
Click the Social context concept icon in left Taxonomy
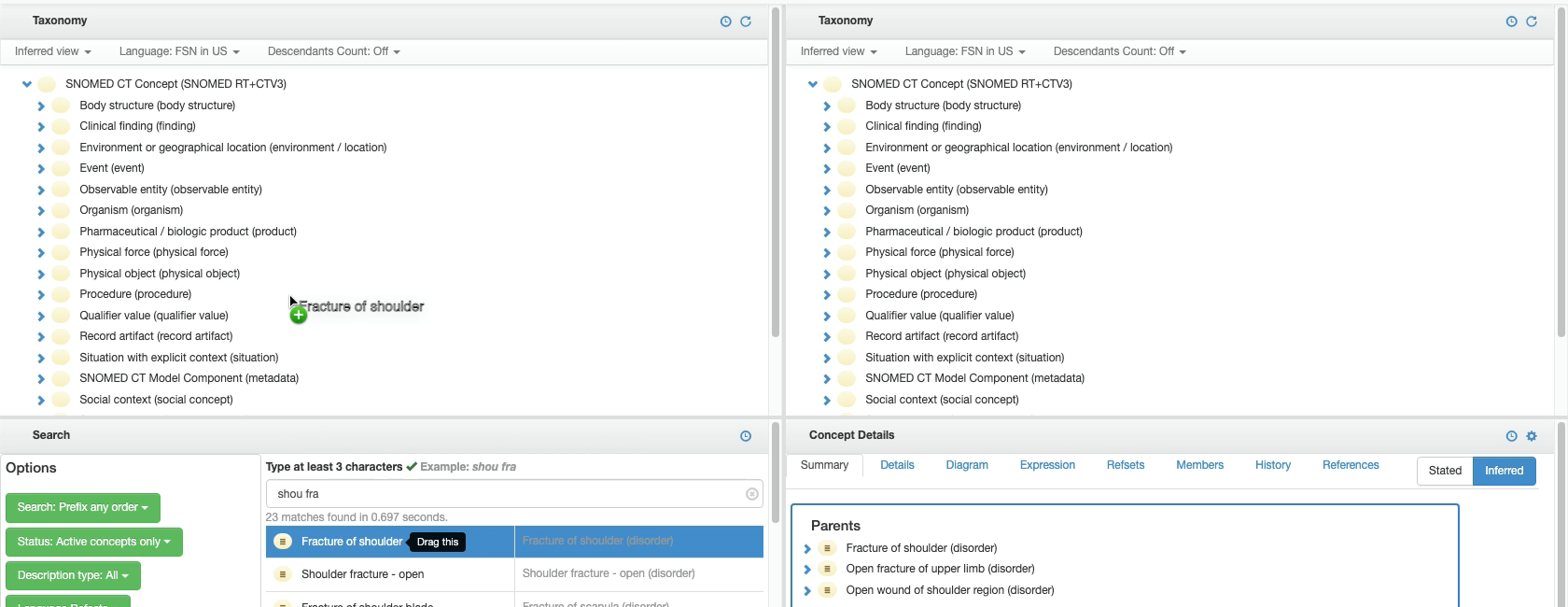tap(61, 400)
